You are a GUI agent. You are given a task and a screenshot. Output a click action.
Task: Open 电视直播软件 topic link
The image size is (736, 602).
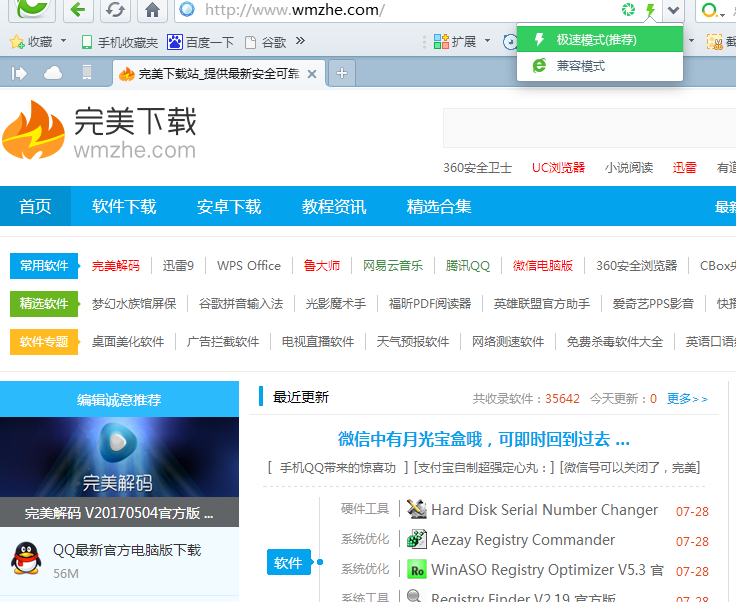coord(318,342)
